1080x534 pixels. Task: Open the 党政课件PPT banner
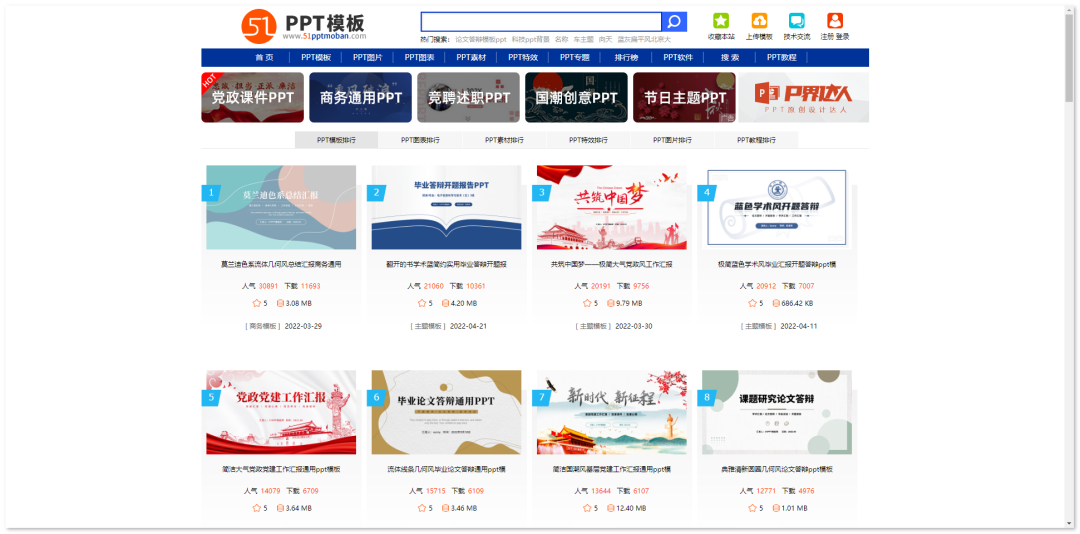coord(252,97)
